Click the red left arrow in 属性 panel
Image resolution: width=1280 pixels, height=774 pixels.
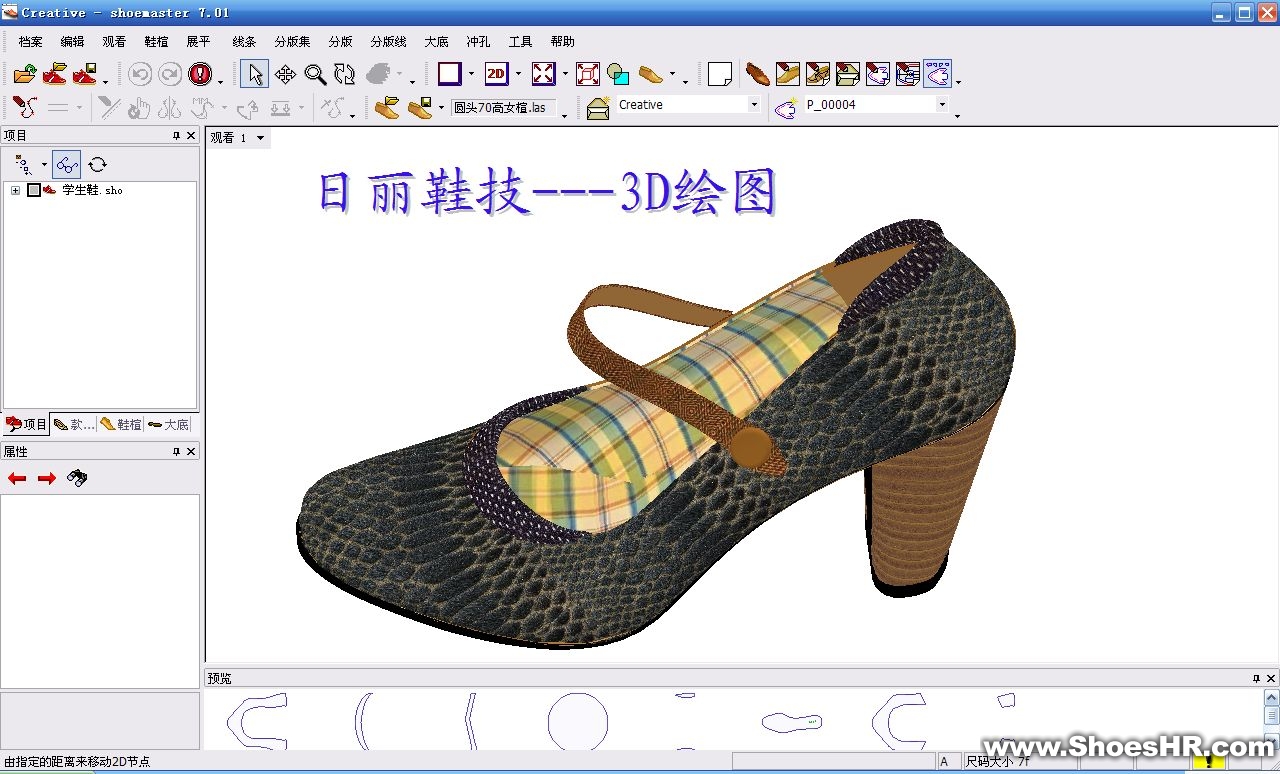click(17, 479)
